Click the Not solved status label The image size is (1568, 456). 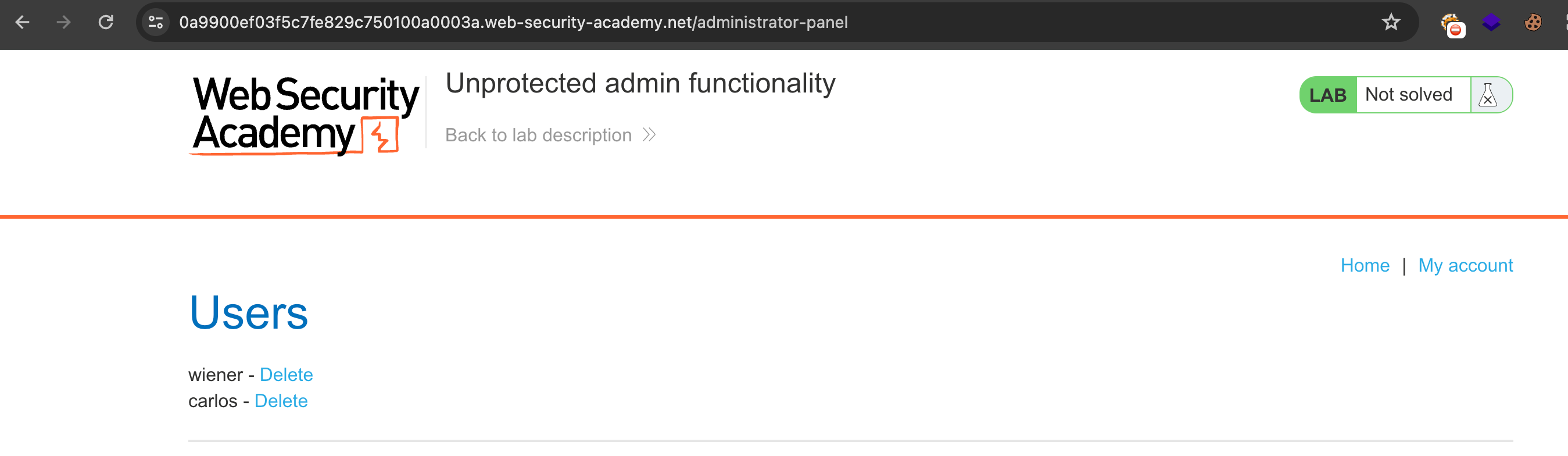click(1409, 94)
